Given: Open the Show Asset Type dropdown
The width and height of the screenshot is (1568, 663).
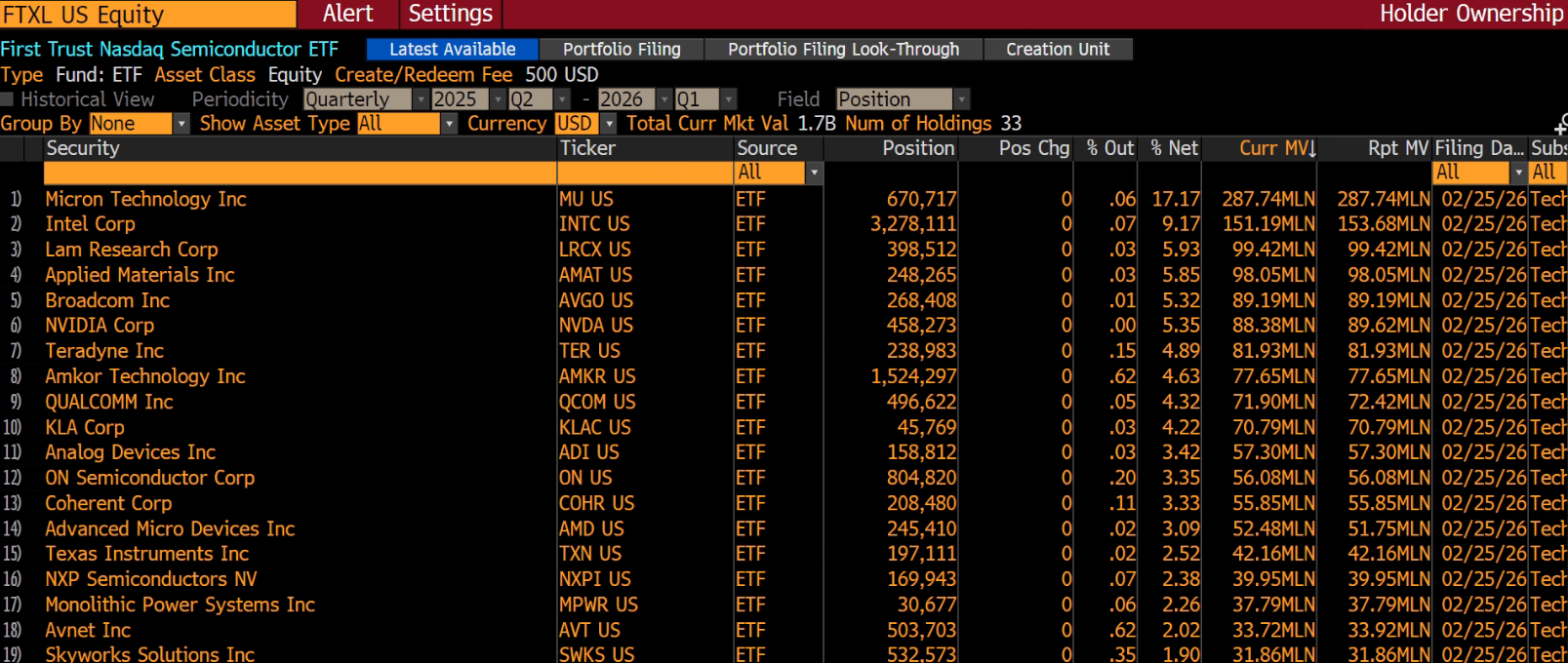Looking at the screenshot, I should [x=449, y=124].
